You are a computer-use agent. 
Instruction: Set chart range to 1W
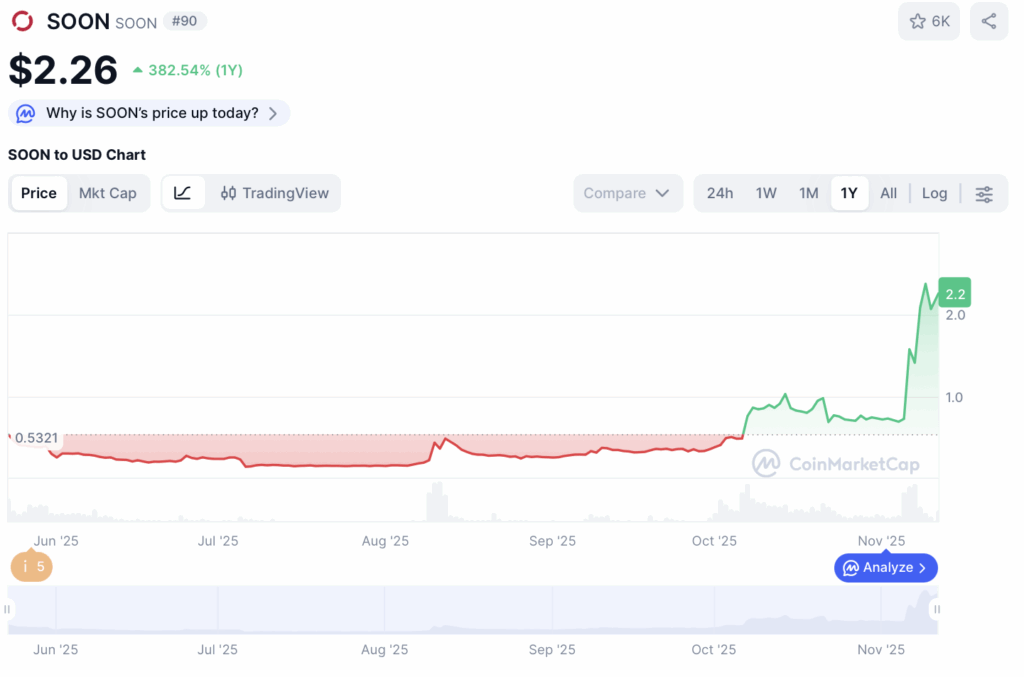point(766,193)
